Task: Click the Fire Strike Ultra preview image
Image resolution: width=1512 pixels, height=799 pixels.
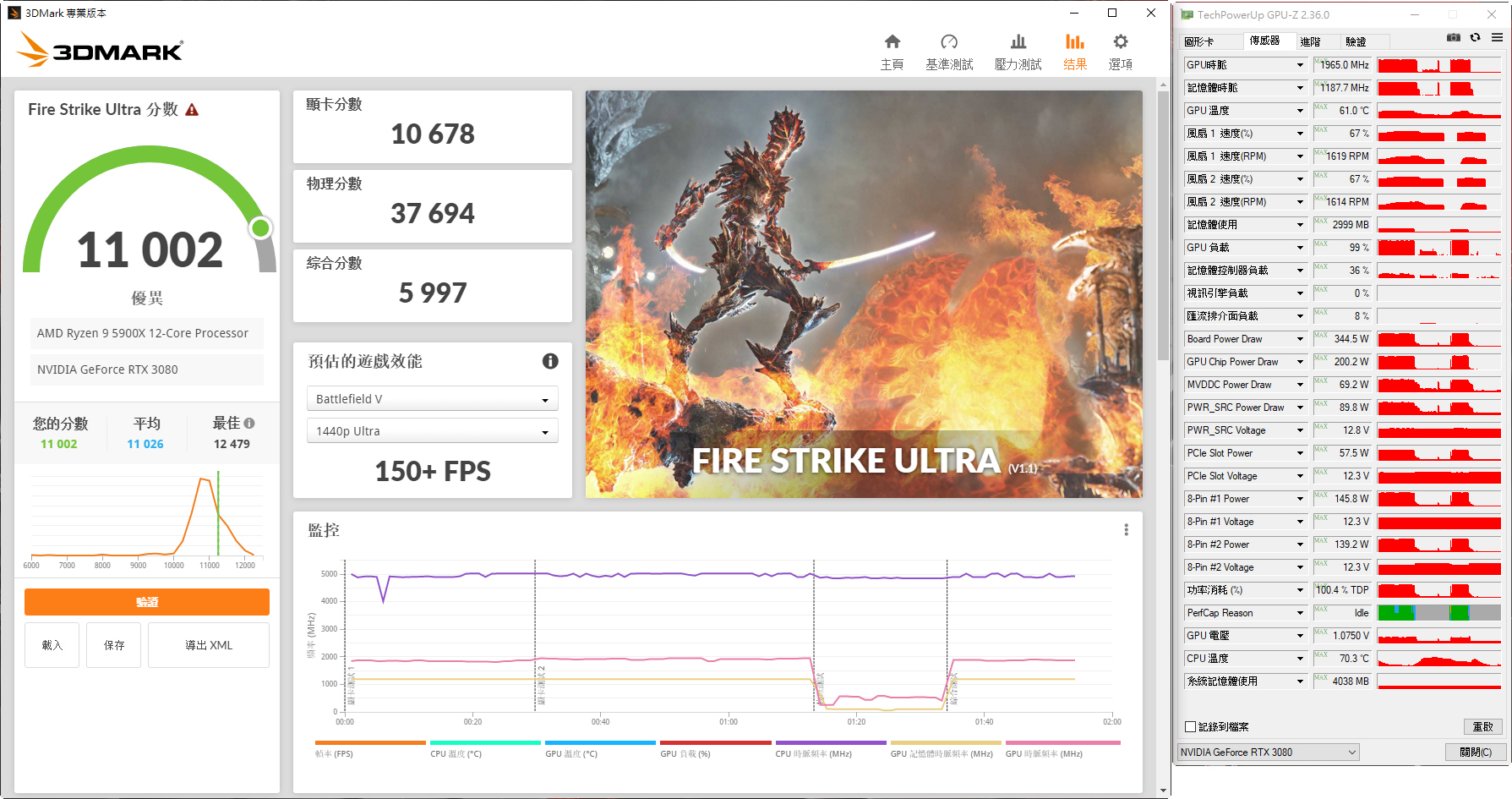Action: tap(864, 293)
